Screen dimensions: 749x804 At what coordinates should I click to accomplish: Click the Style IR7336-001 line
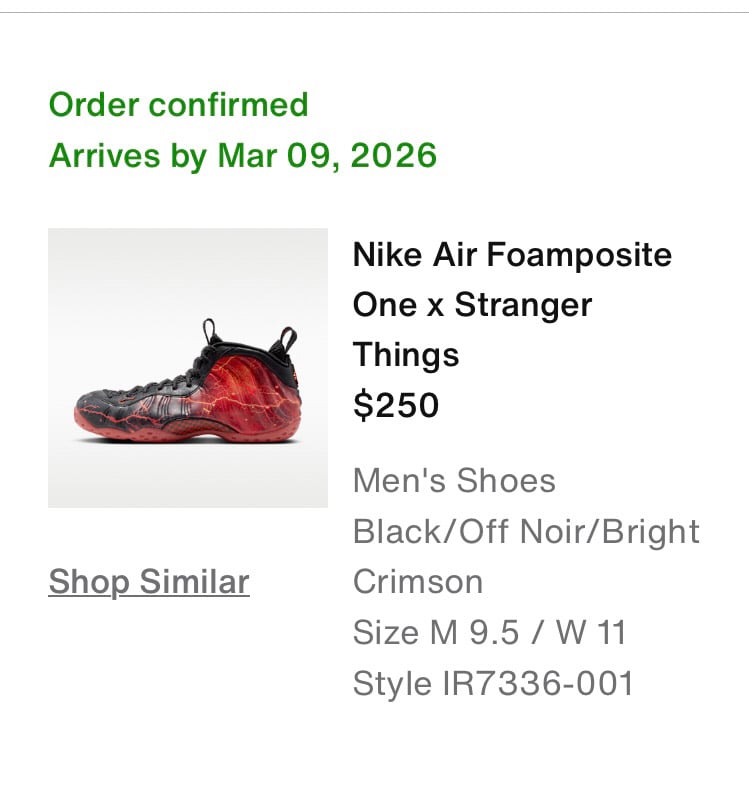click(x=493, y=683)
